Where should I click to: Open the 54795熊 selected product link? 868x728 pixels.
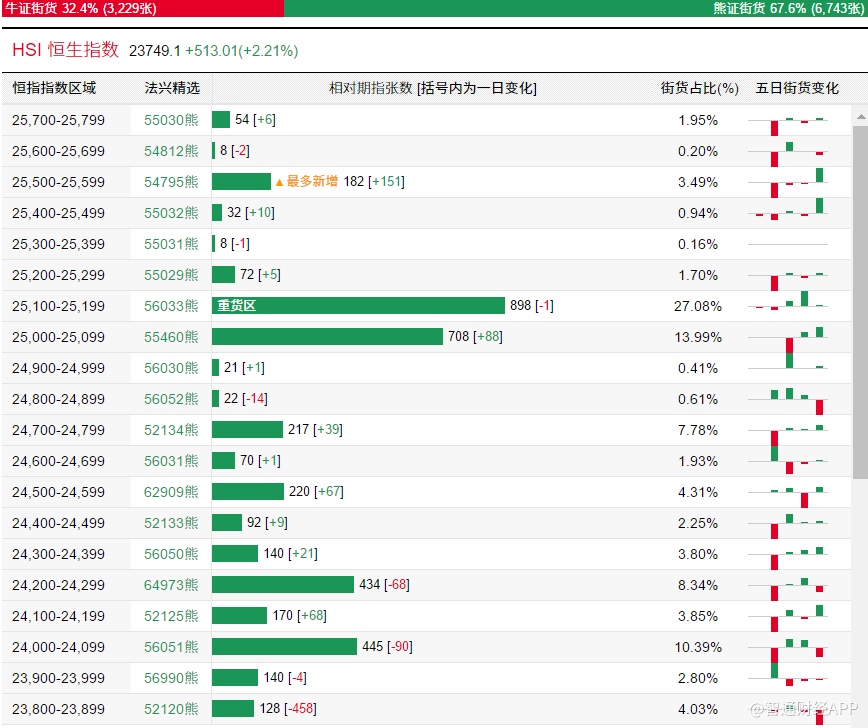[x=171, y=182]
